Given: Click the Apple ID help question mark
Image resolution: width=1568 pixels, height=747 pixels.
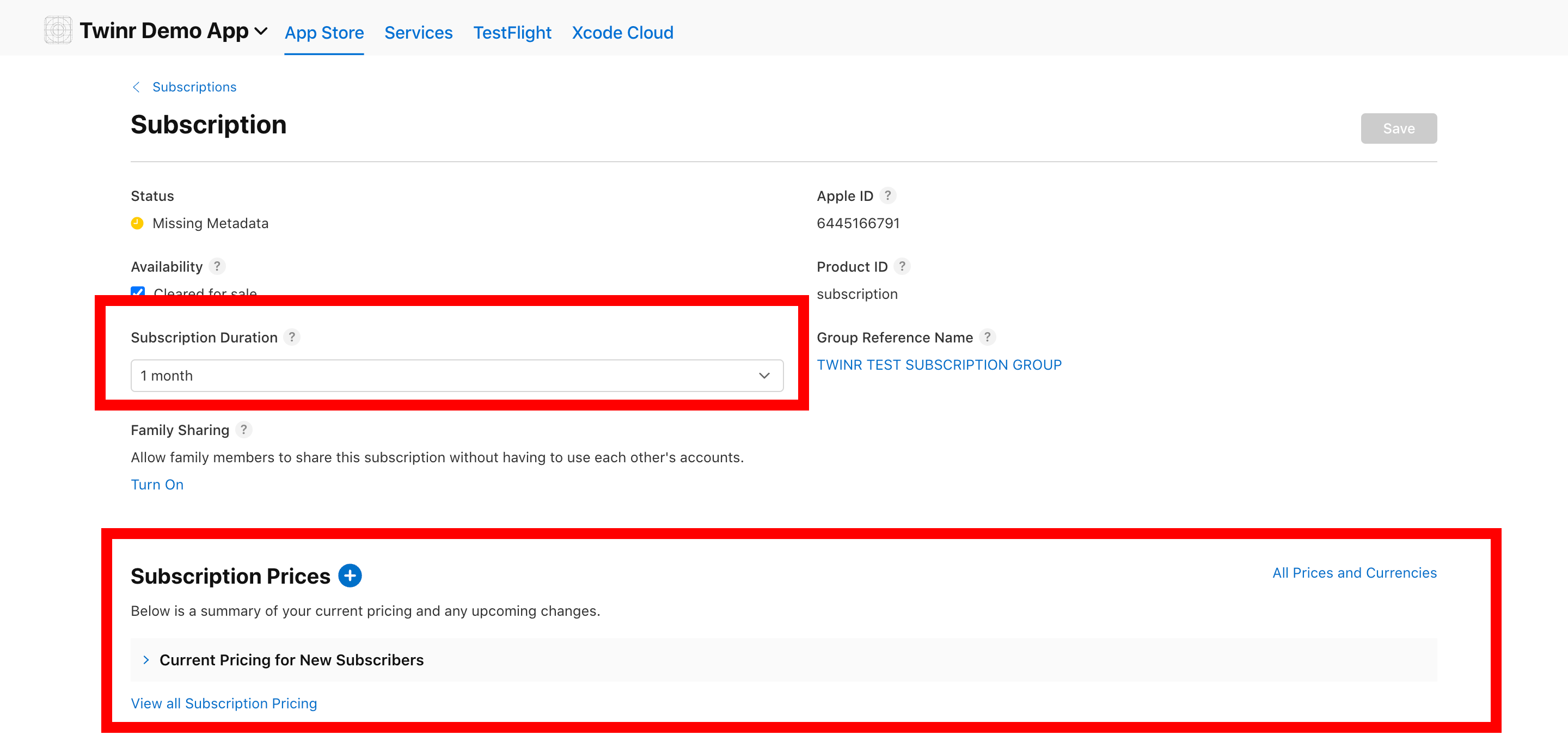Looking at the screenshot, I should click(887, 195).
